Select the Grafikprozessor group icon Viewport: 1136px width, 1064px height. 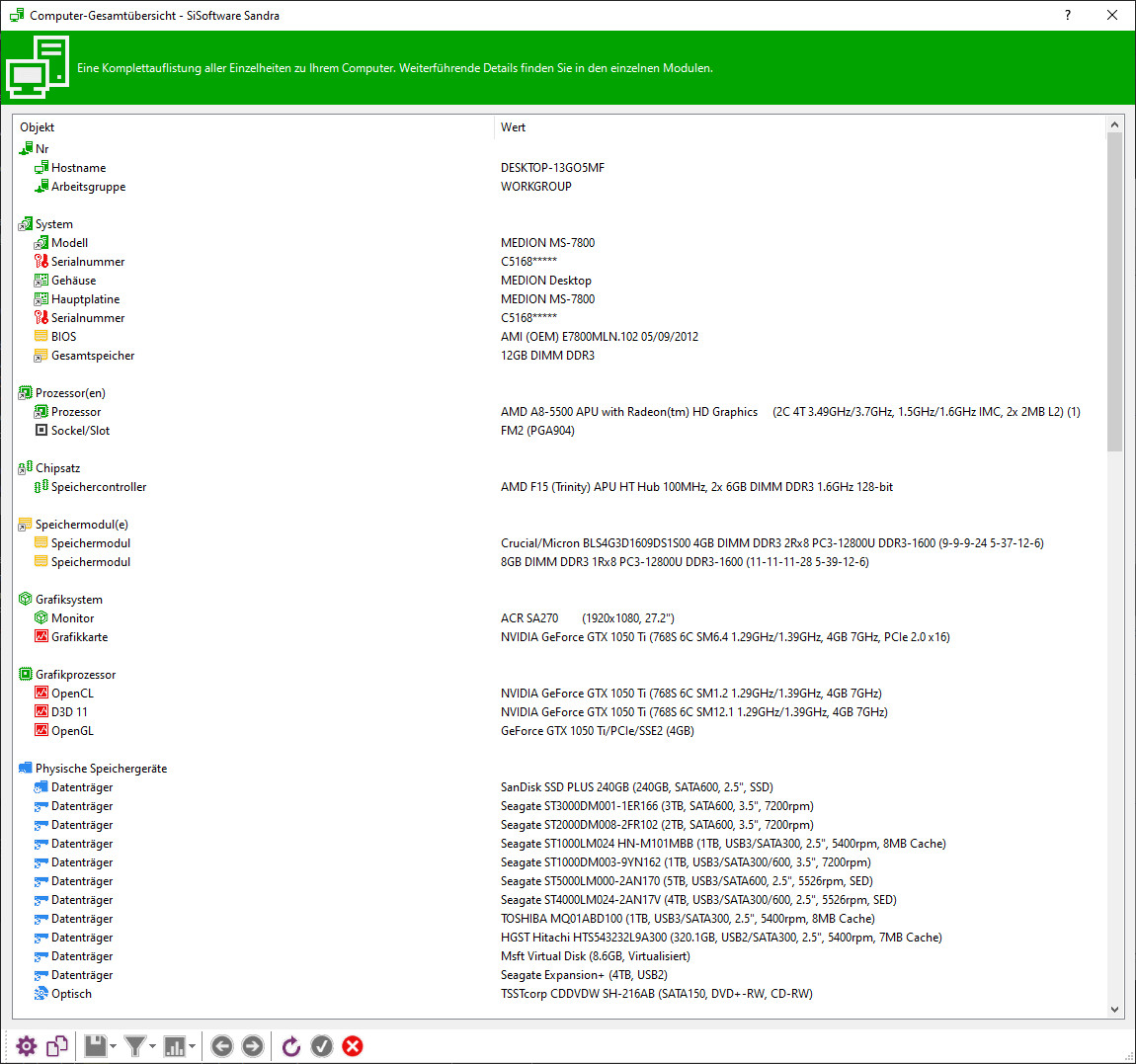click(26, 675)
